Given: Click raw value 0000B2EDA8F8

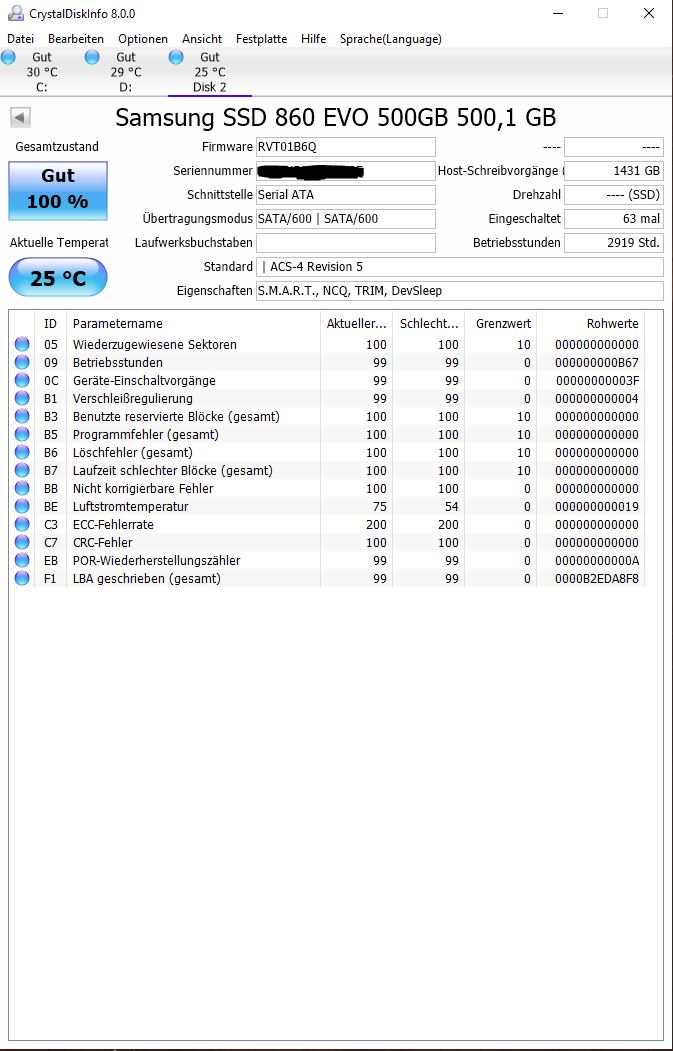Looking at the screenshot, I should pyautogui.click(x=597, y=578).
